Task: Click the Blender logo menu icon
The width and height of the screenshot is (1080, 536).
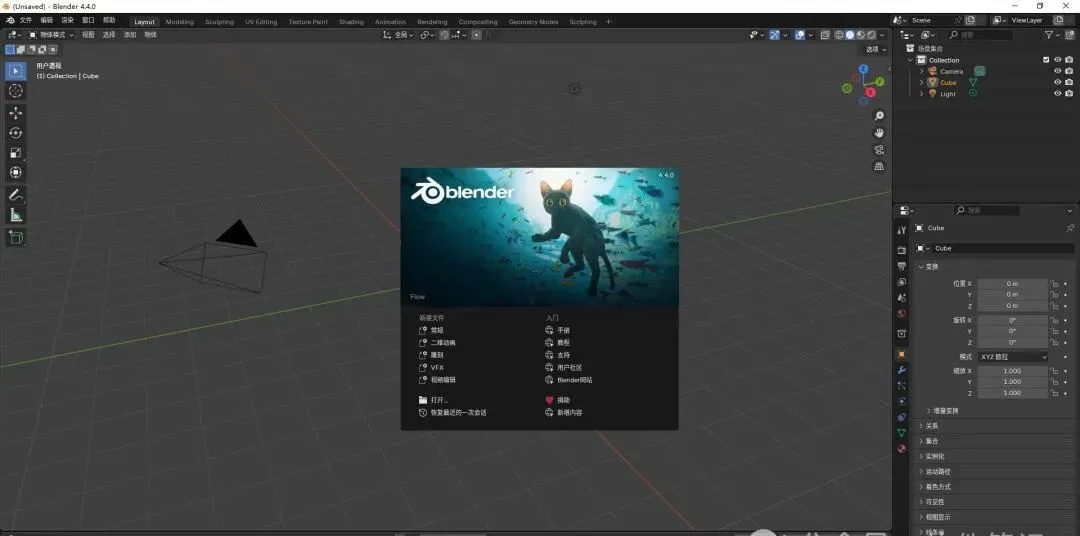Action: click(x=10, y=21)
